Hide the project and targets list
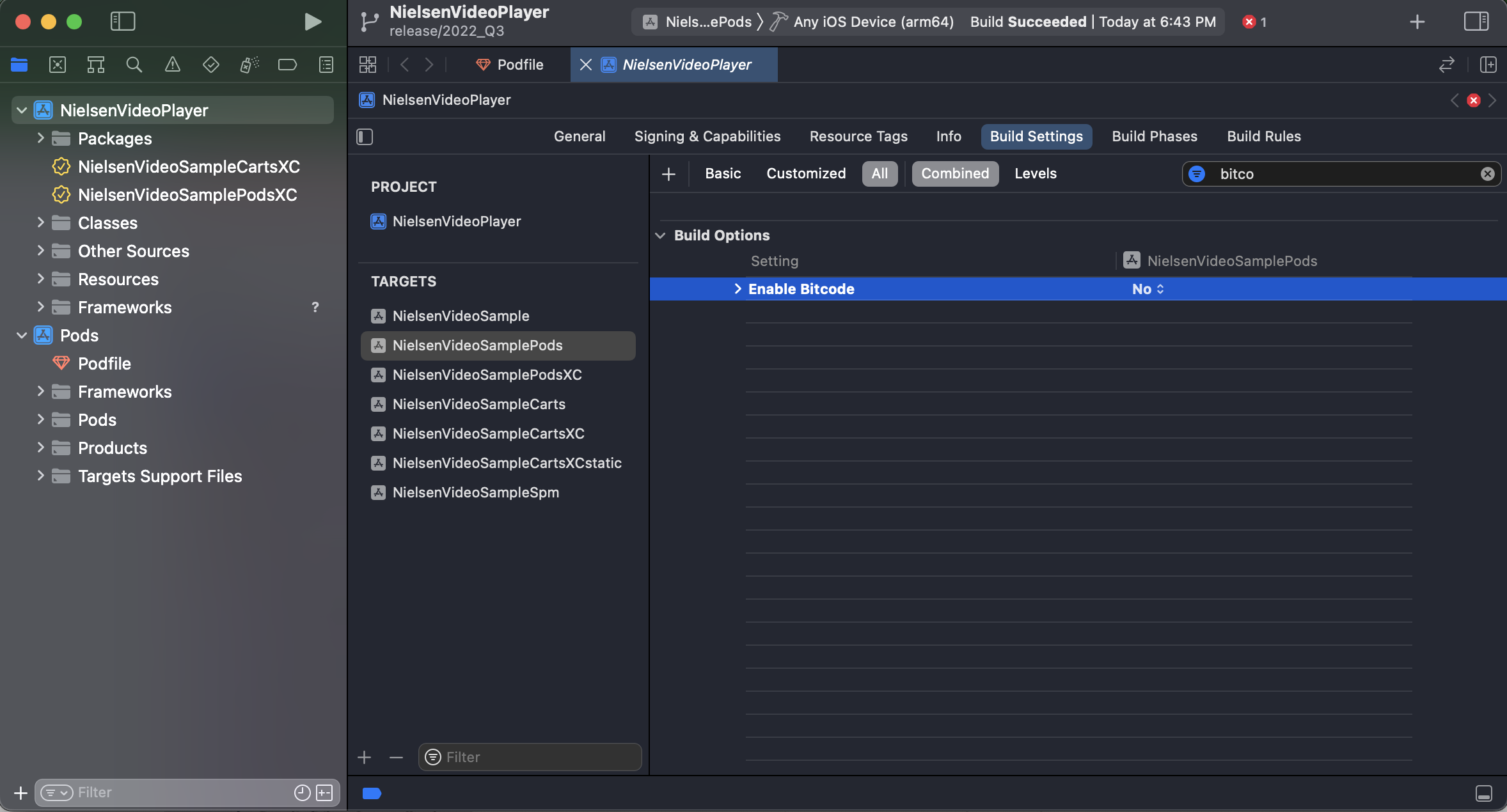 (365, 137)
